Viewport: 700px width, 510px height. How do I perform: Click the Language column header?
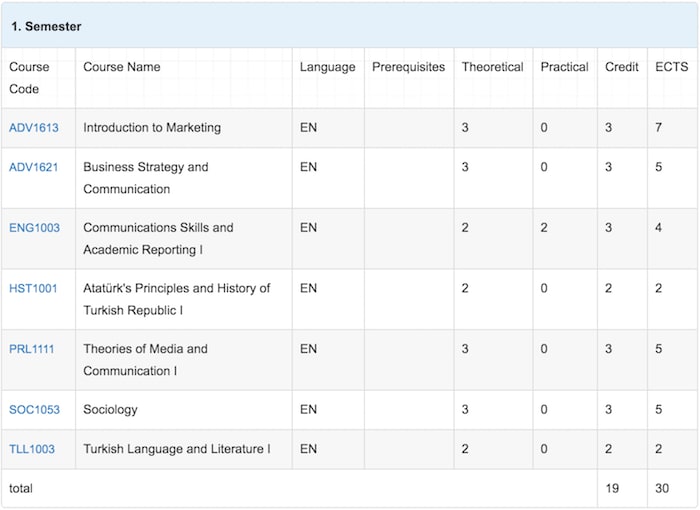328,67
